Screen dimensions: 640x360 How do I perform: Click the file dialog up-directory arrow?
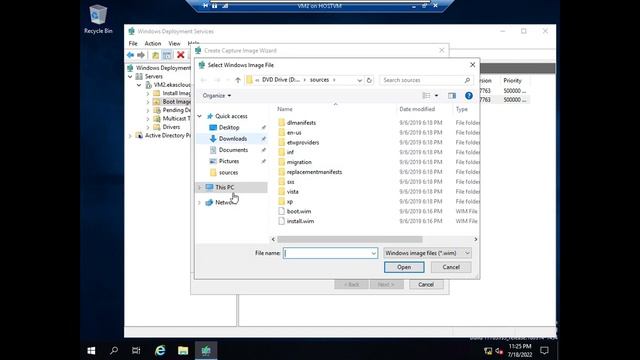click(x=238, y=80)
